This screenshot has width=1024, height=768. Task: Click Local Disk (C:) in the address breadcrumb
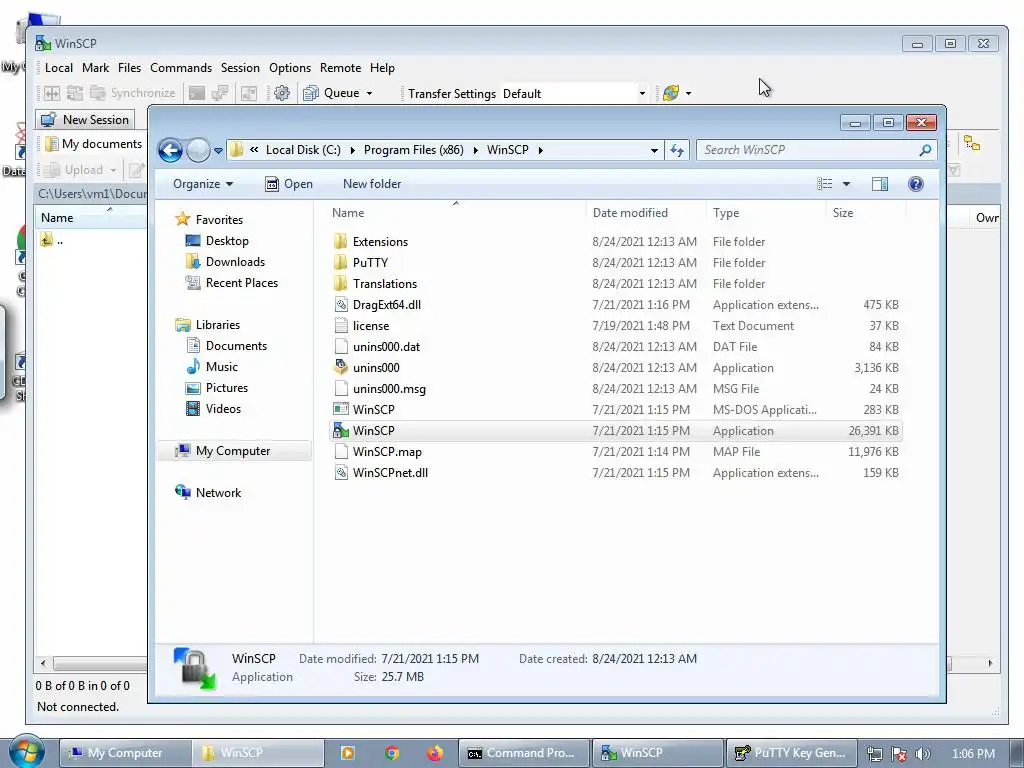[303, 150]
